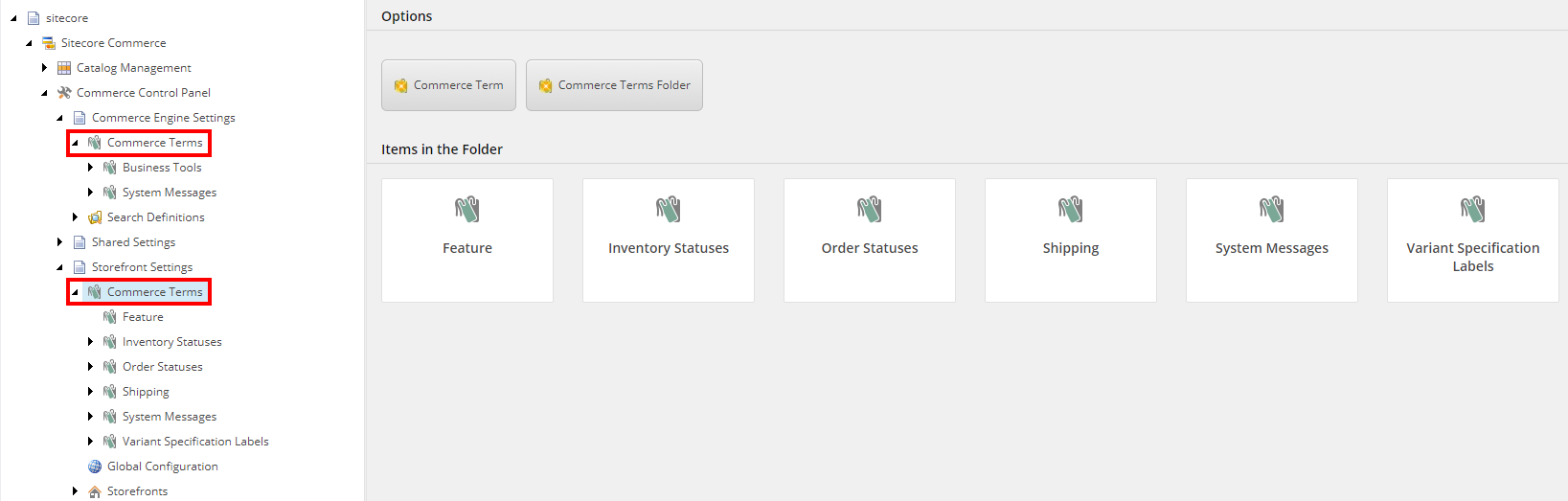Click the icon on the Order Statuses card
This screenshot has height=501, width=1568.
tap(870, 209)
